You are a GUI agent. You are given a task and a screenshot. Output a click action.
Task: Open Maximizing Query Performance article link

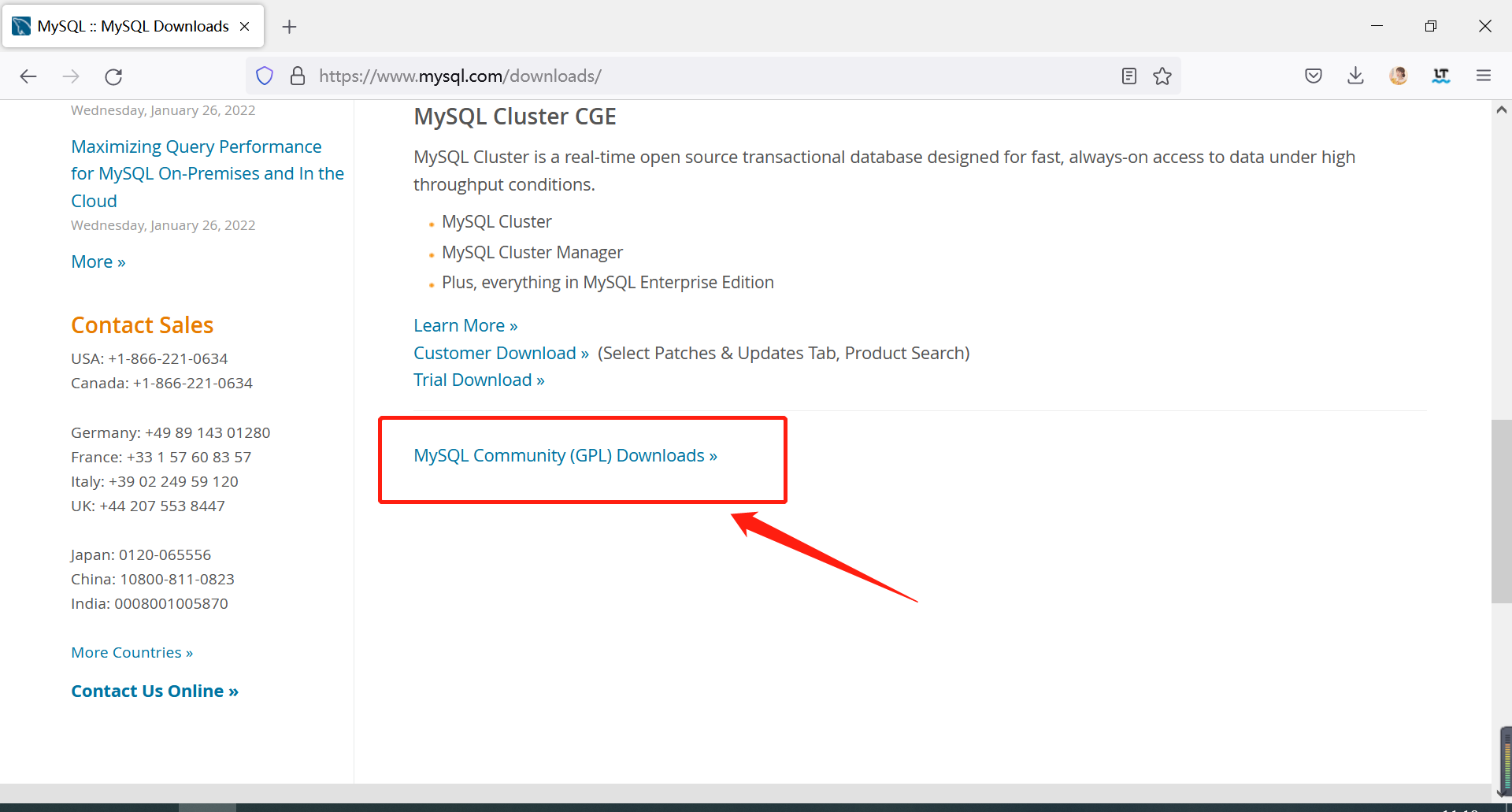(207, 173)
